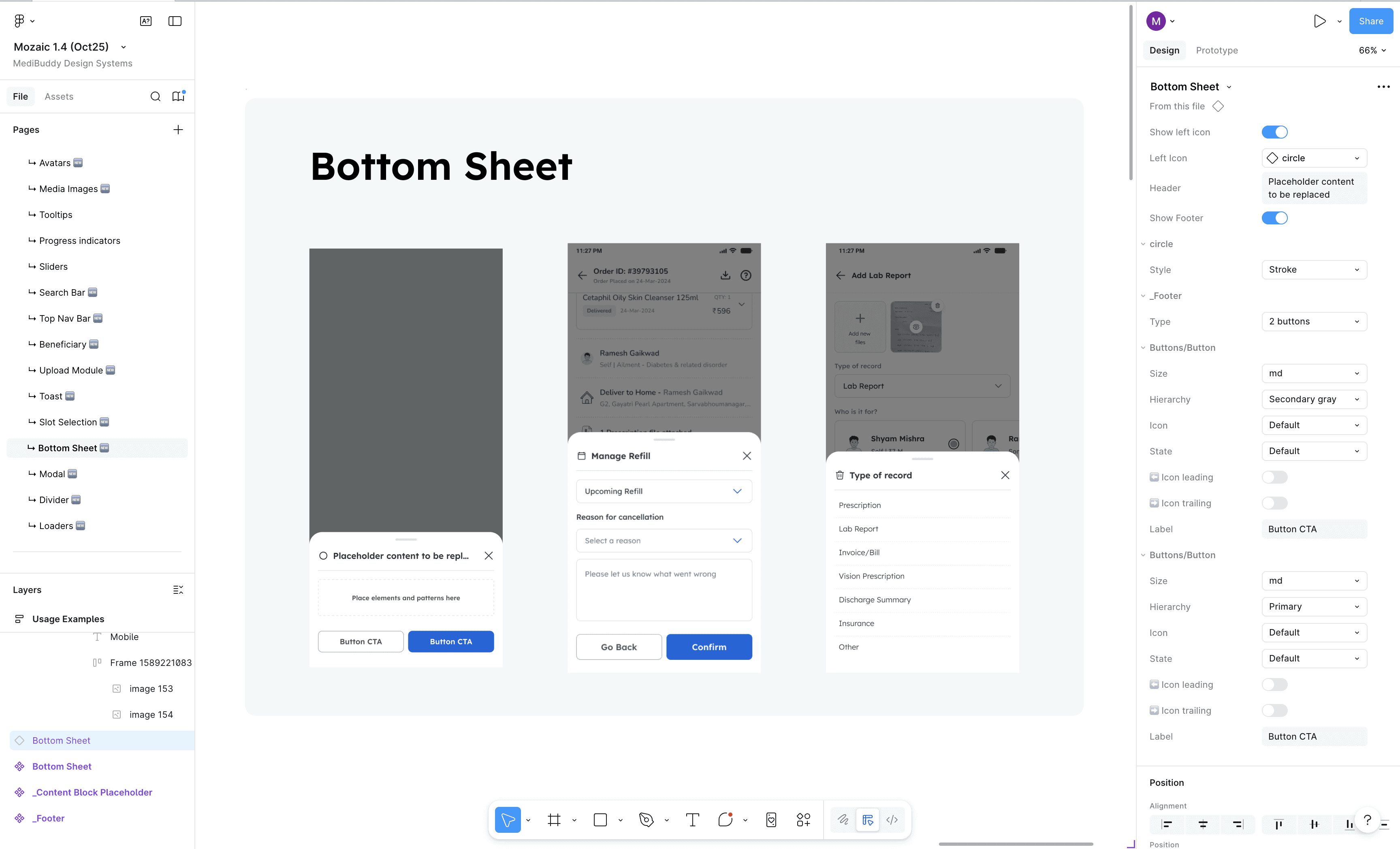Image resolution: width=1400 pixels, height=849 pixels.
Task: Toggle sidebar layout icon at top left
Action: (x=175, y=21)
